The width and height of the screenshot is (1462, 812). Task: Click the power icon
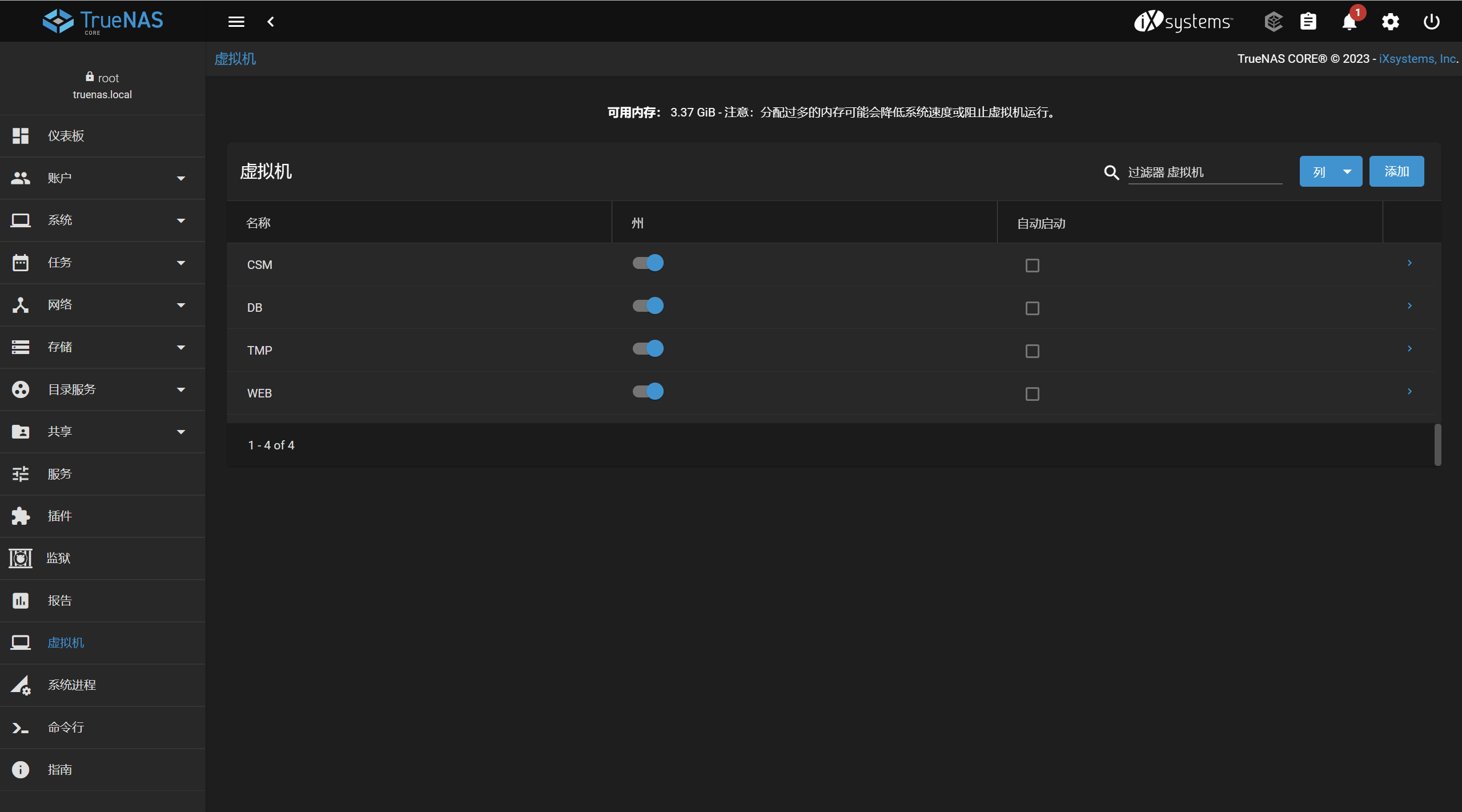point(1431,22)
